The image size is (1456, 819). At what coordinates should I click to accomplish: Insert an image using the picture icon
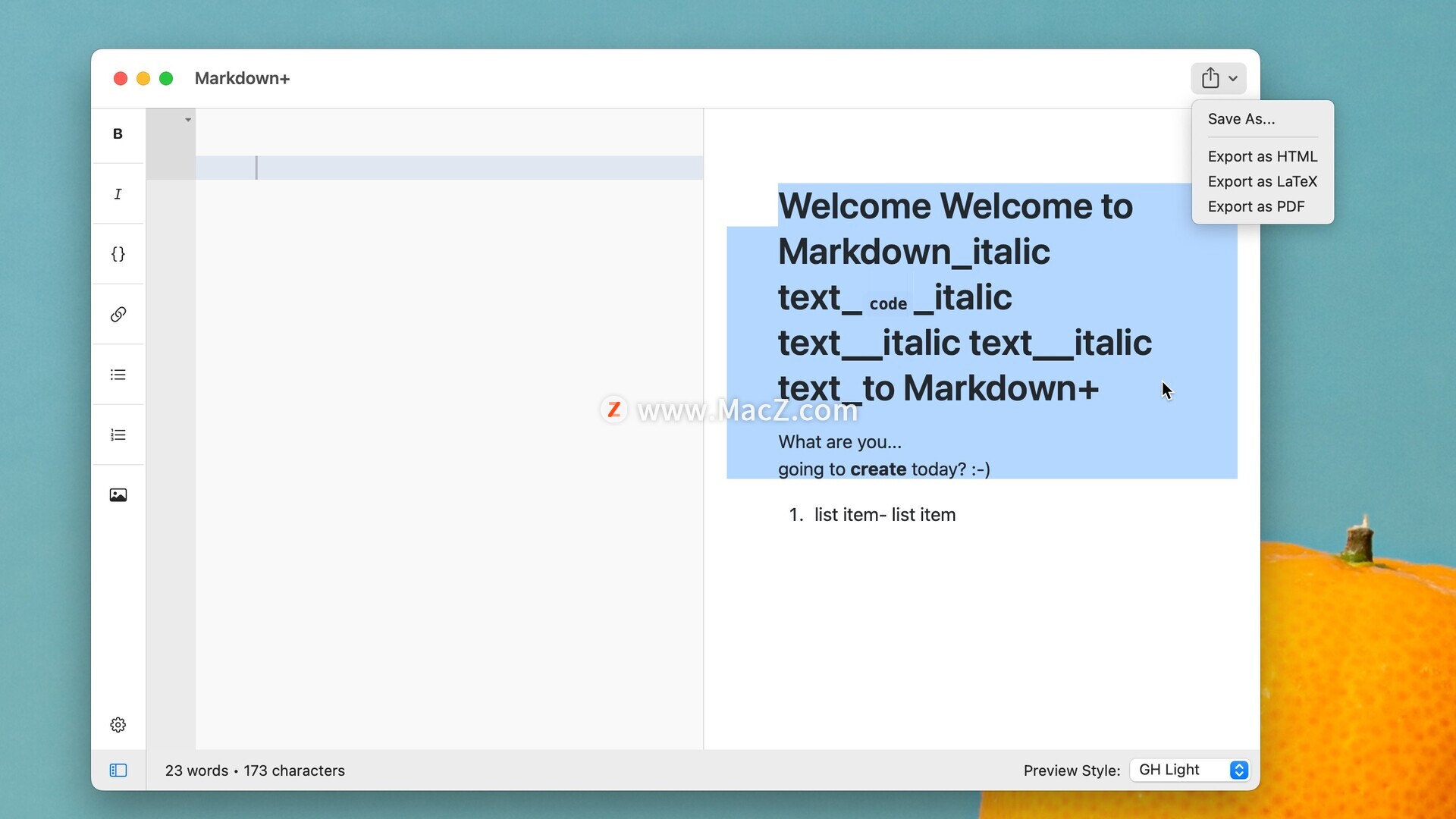118,495
